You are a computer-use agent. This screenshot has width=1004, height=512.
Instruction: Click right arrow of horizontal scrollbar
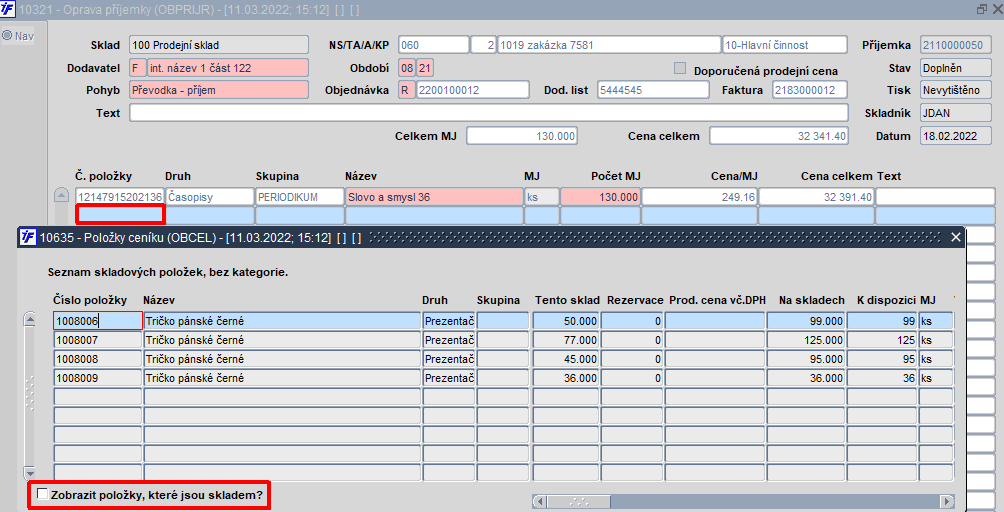pyautogui.click(x=947, y=501)
